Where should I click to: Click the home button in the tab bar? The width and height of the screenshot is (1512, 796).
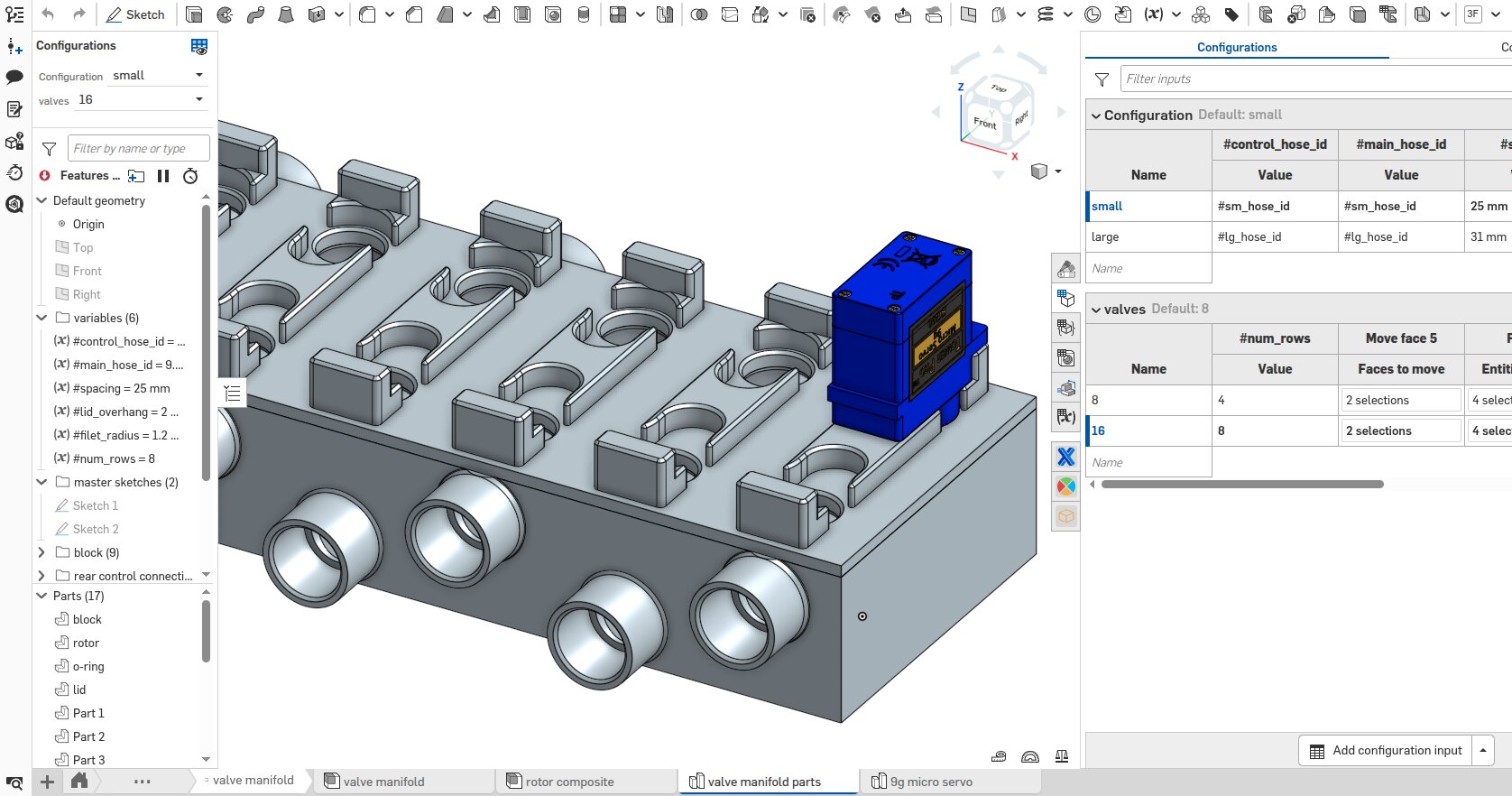tap(79, 782)
